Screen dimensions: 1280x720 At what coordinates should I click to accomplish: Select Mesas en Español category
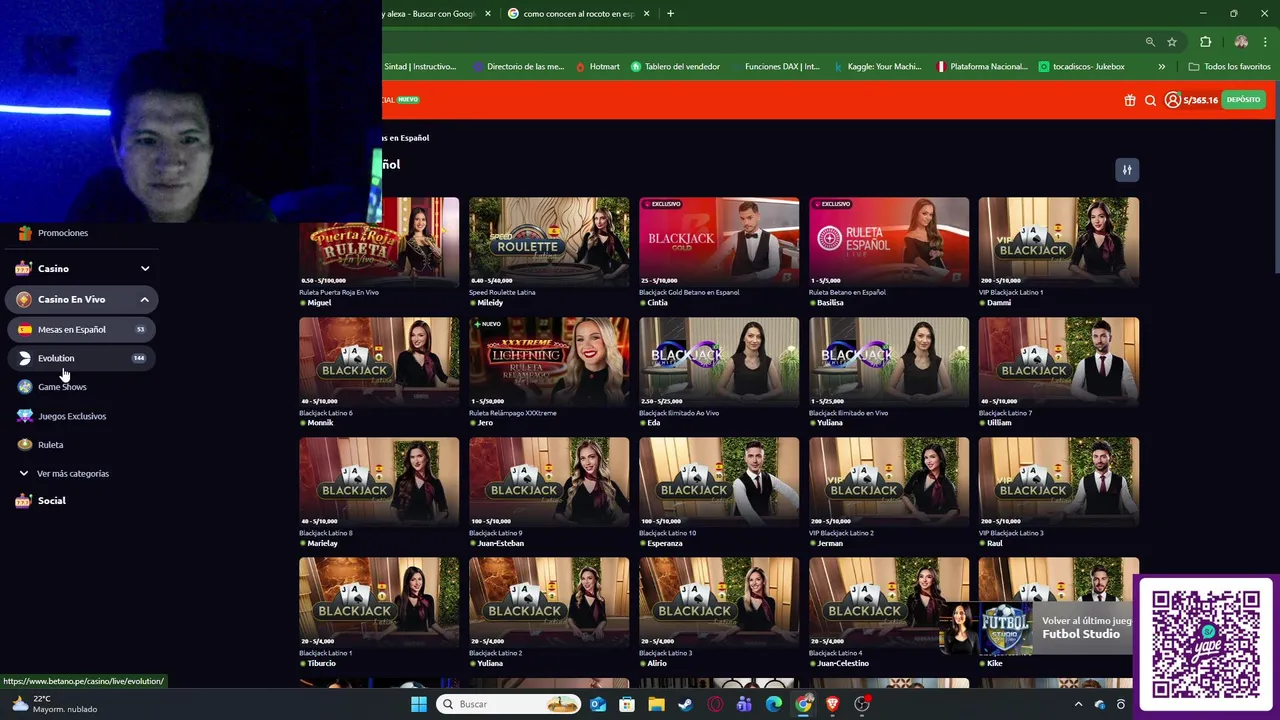click(x=81, y=329)
